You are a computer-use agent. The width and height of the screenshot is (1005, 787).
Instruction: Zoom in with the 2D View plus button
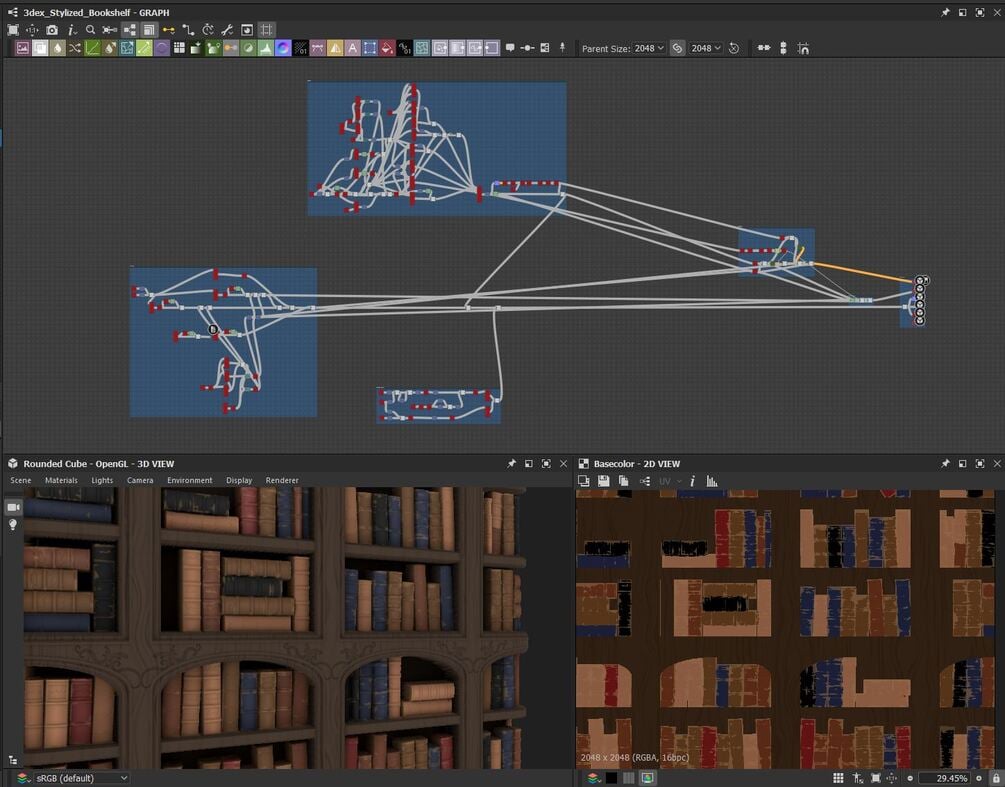pyautogui.click(x=979, y=778)
